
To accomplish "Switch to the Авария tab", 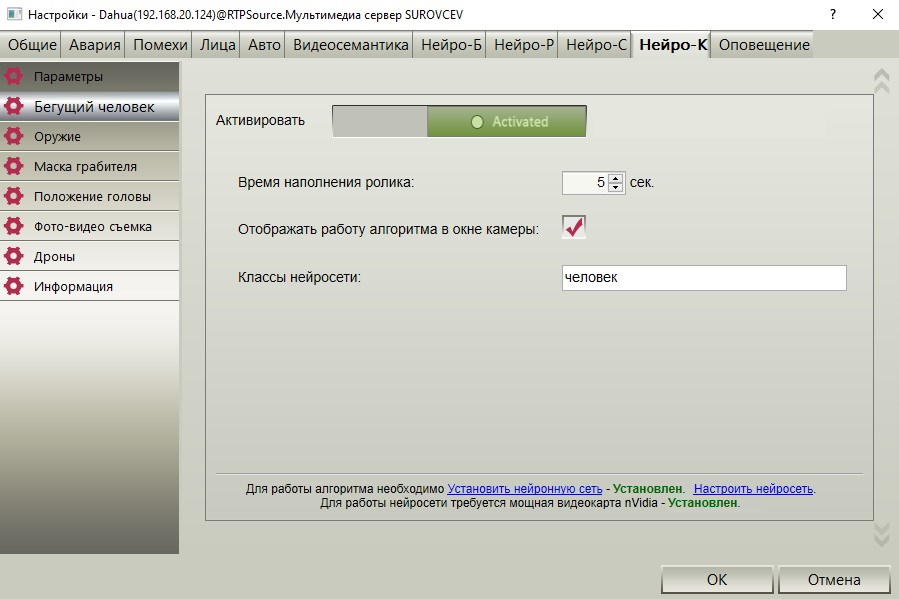I will [95, 45].
